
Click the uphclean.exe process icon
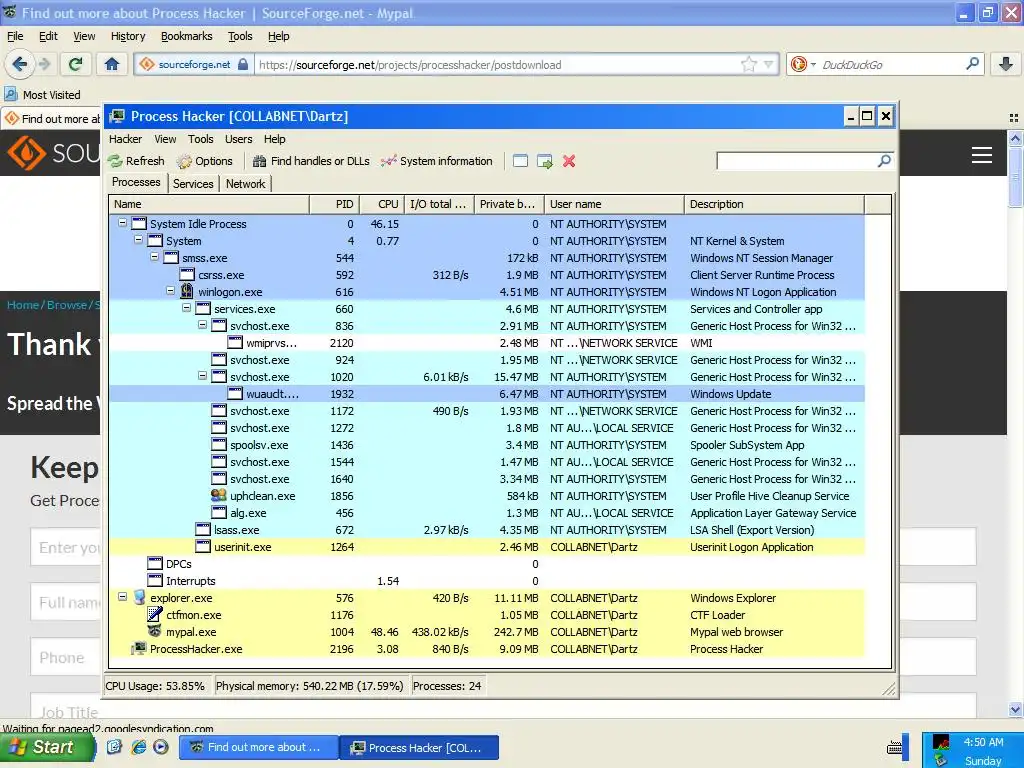(x=219, y=496)
